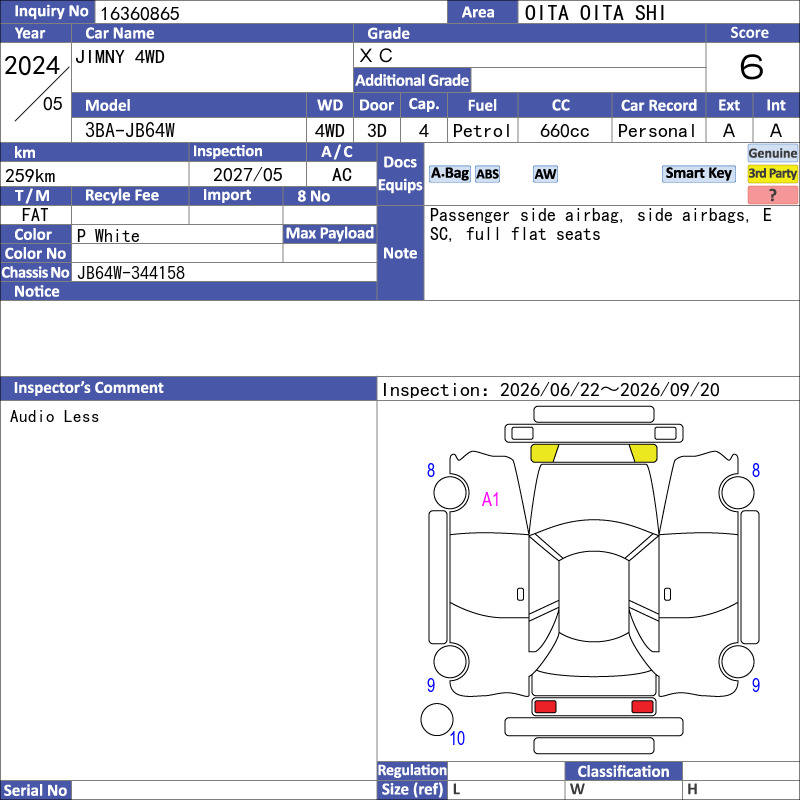The height and width of the screenshot is (800, 800).
Task: Click the grade value X C
Action: point(376,56)
